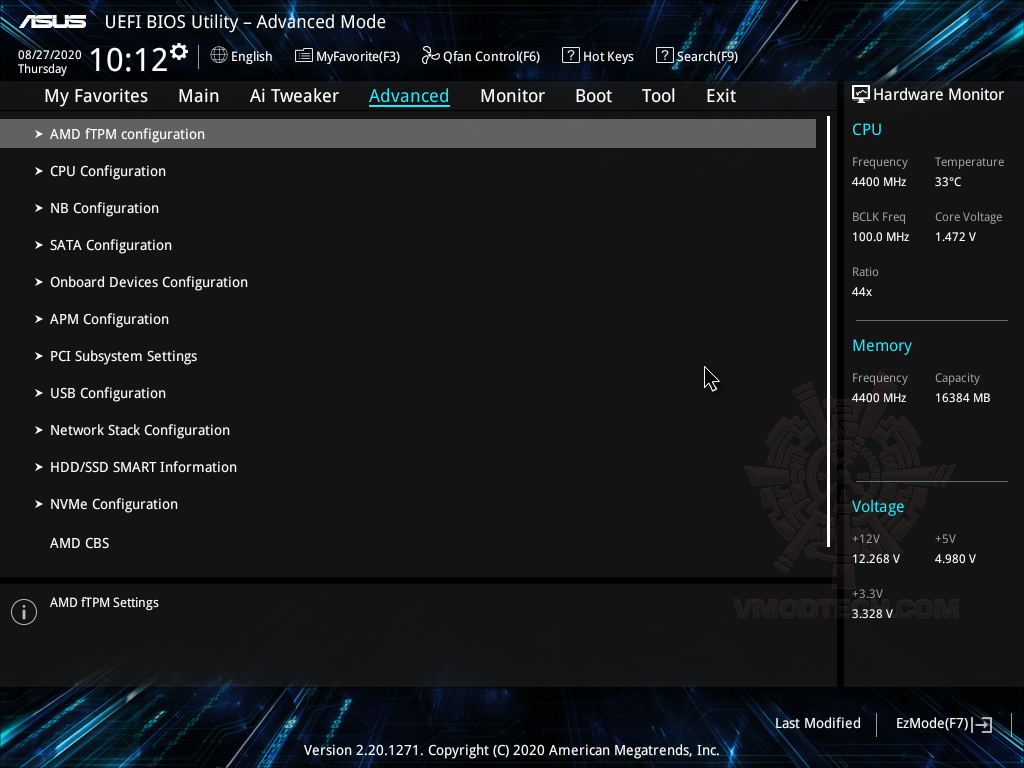This screenshot has width=1024, height=768.
Task: Click the MyFavorite list icon
Action: 304,56
